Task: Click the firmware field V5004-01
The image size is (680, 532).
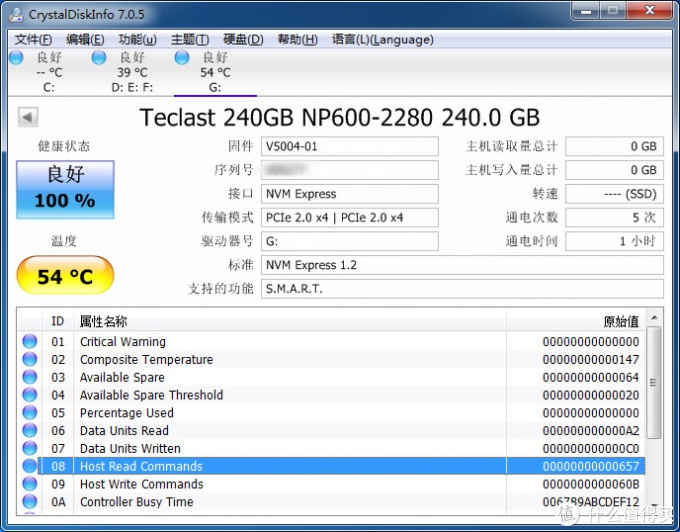Action: (x=350, y=147)
